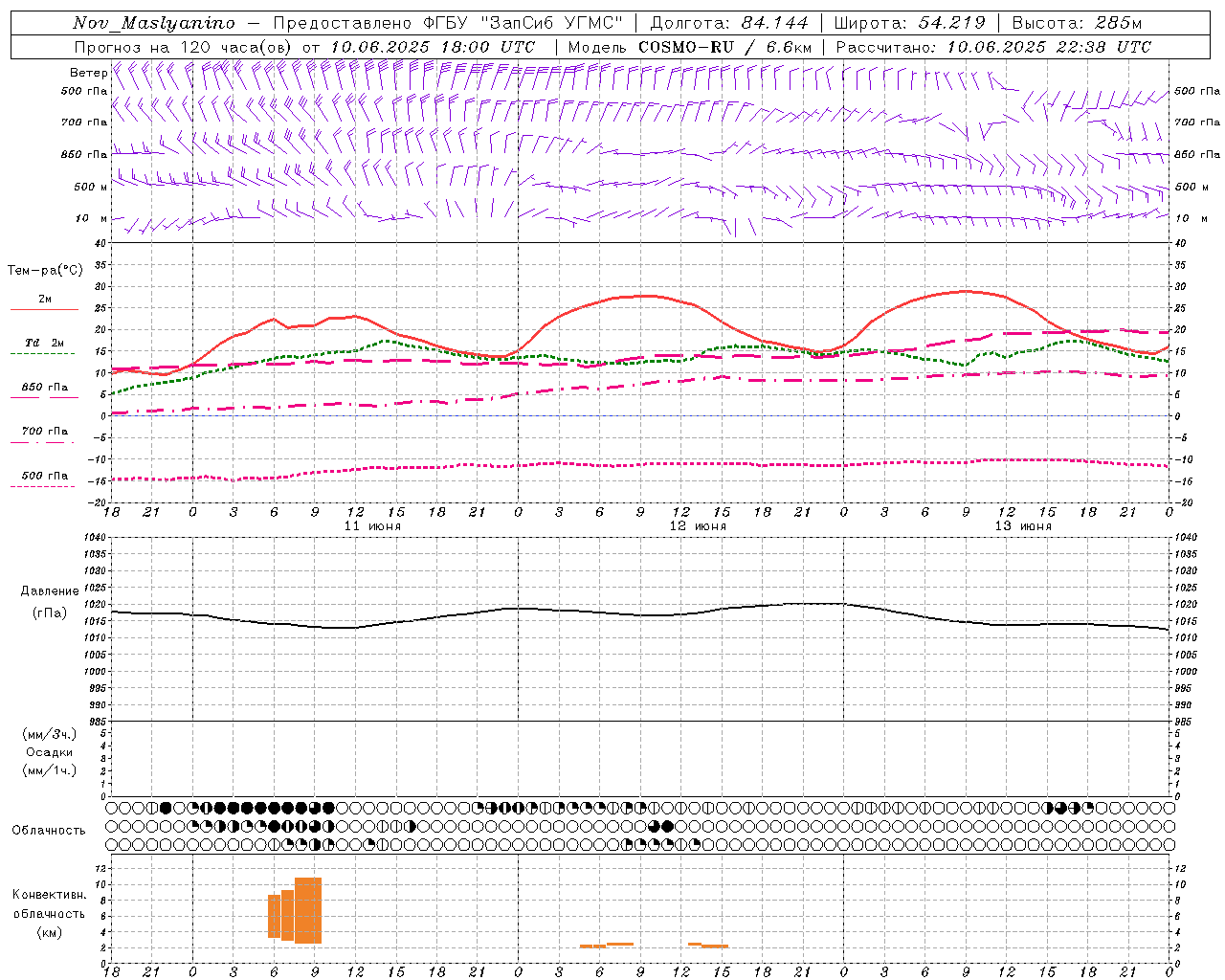
Task: Click the "700 гПа" wind level label on the right
Action: pos(1197,122)
